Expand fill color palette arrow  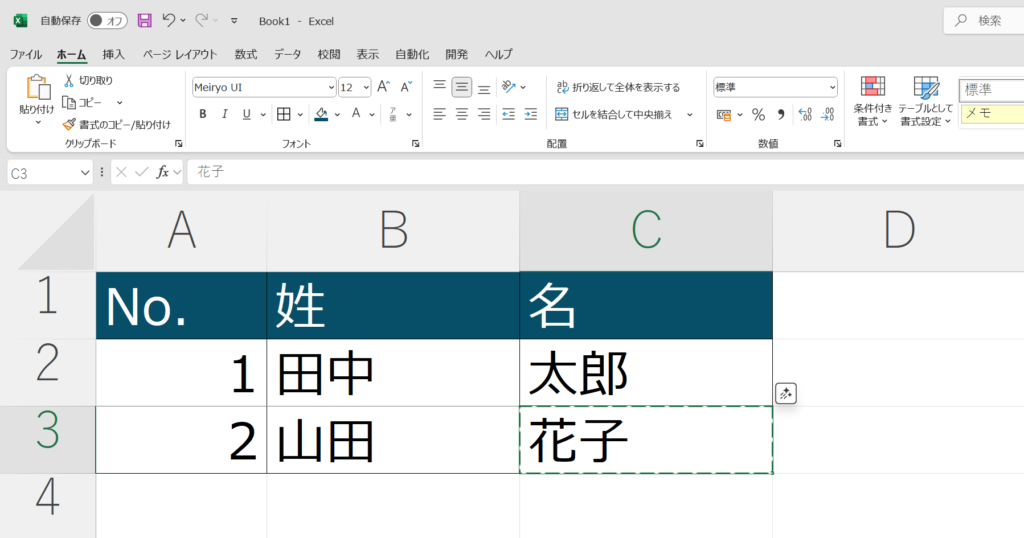(337, 115)
